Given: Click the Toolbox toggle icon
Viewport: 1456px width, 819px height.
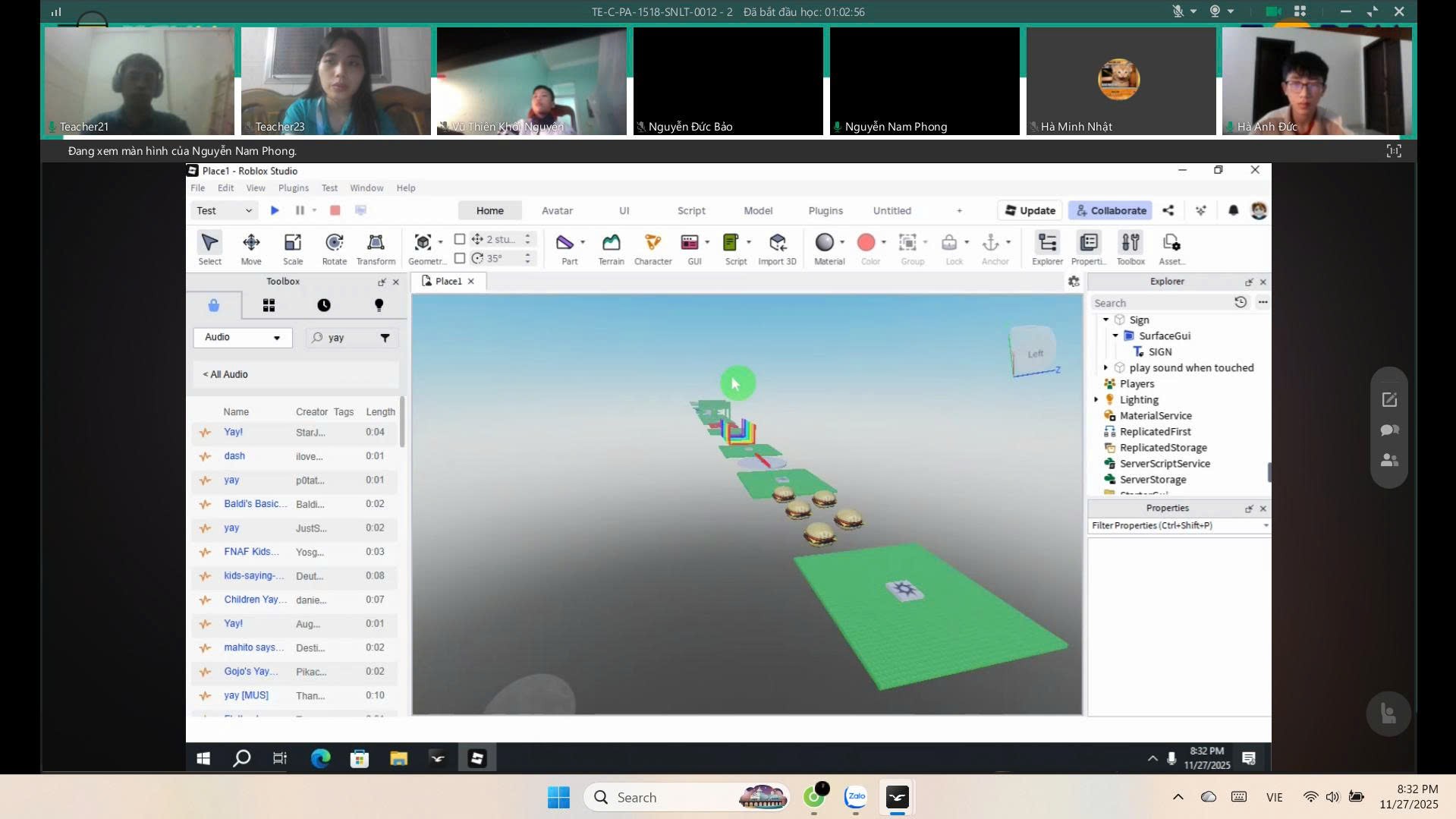Looking at the screenshot, I should tap(1131, 248).
